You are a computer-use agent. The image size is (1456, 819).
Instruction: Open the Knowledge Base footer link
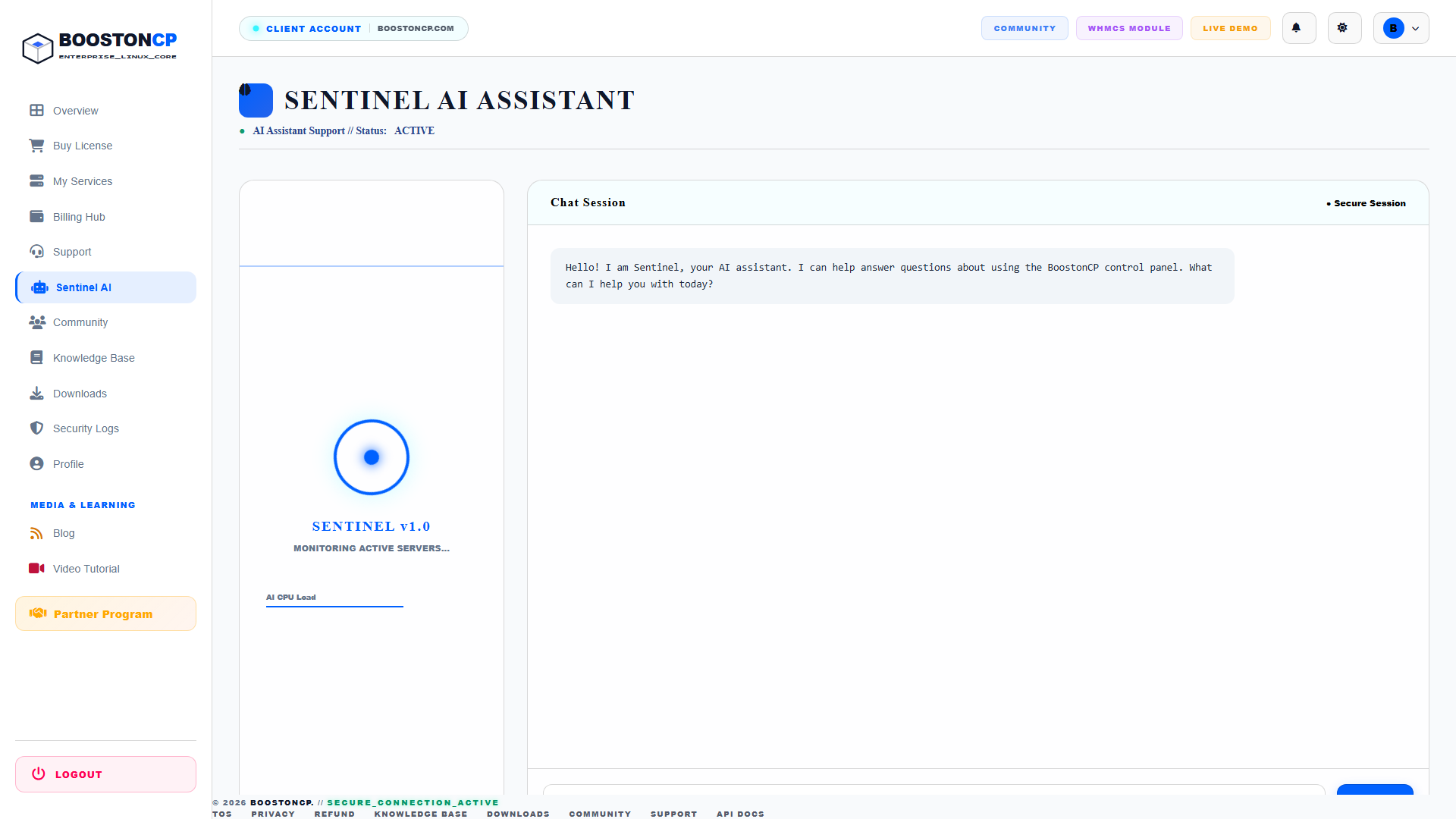[x=421, y=814]
